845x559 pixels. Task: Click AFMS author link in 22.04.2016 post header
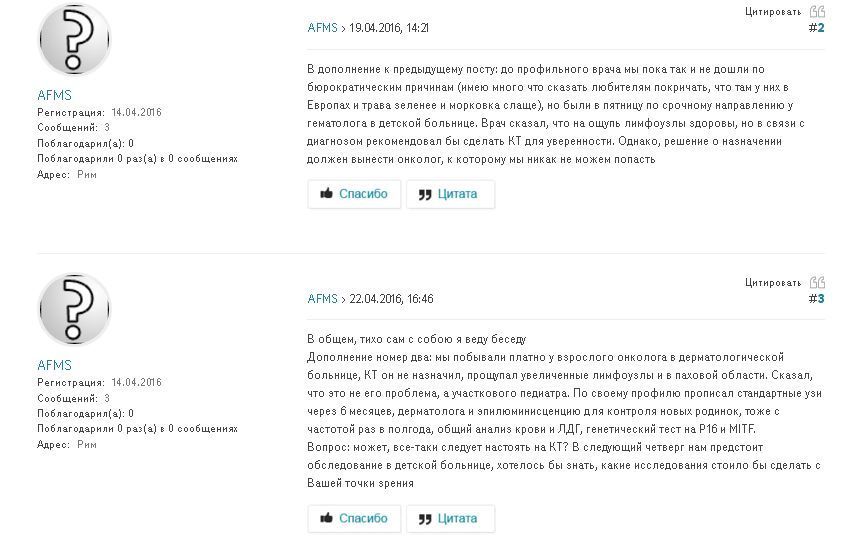(322, 298)
